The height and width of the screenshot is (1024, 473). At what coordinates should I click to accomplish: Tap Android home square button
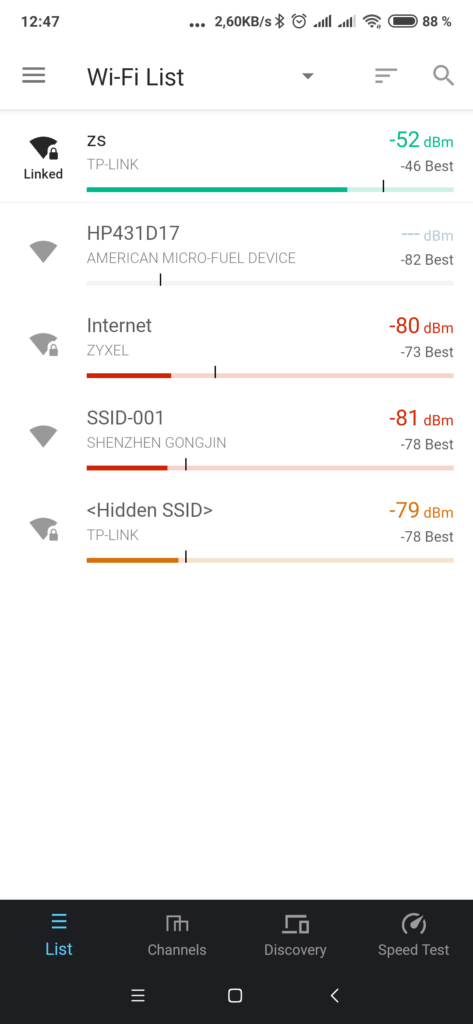click(235, 995)
